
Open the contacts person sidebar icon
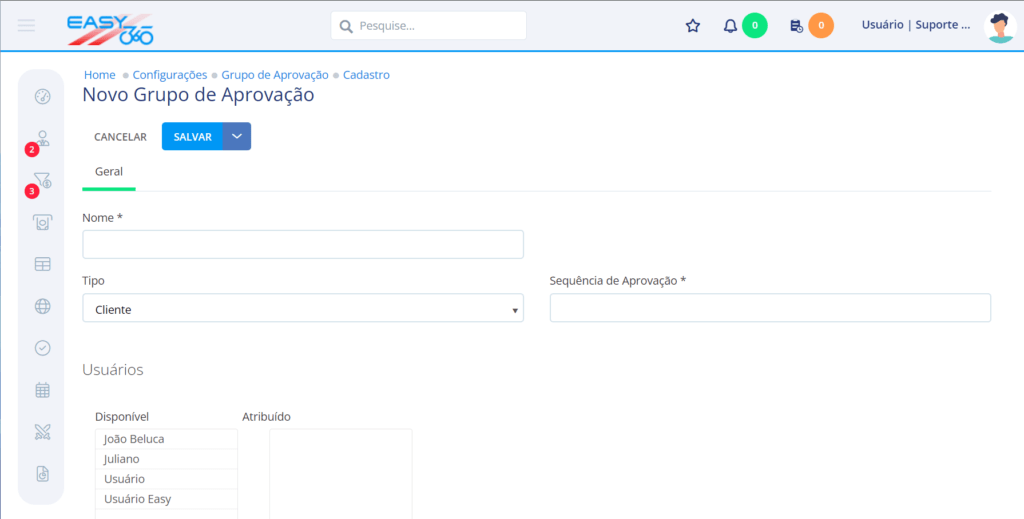tap(43, 138)
